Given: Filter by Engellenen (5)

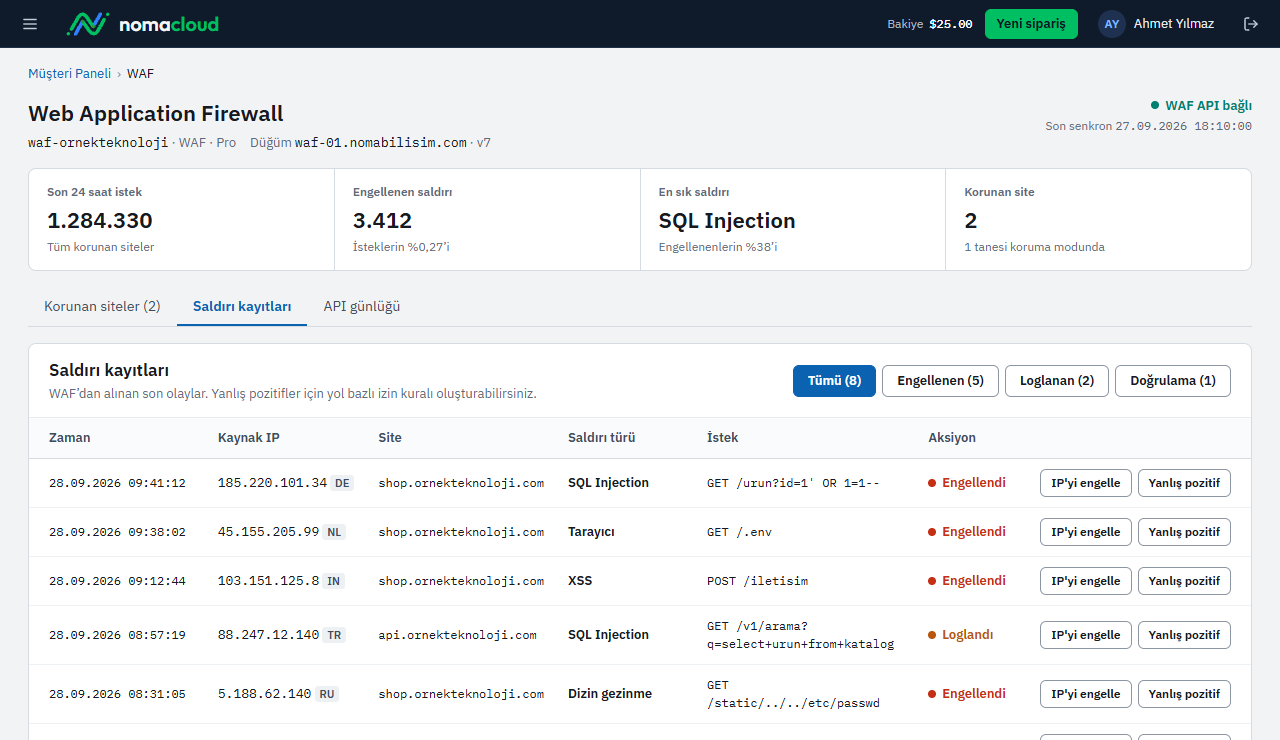Looking at the screenshot, I should (940, 381).
